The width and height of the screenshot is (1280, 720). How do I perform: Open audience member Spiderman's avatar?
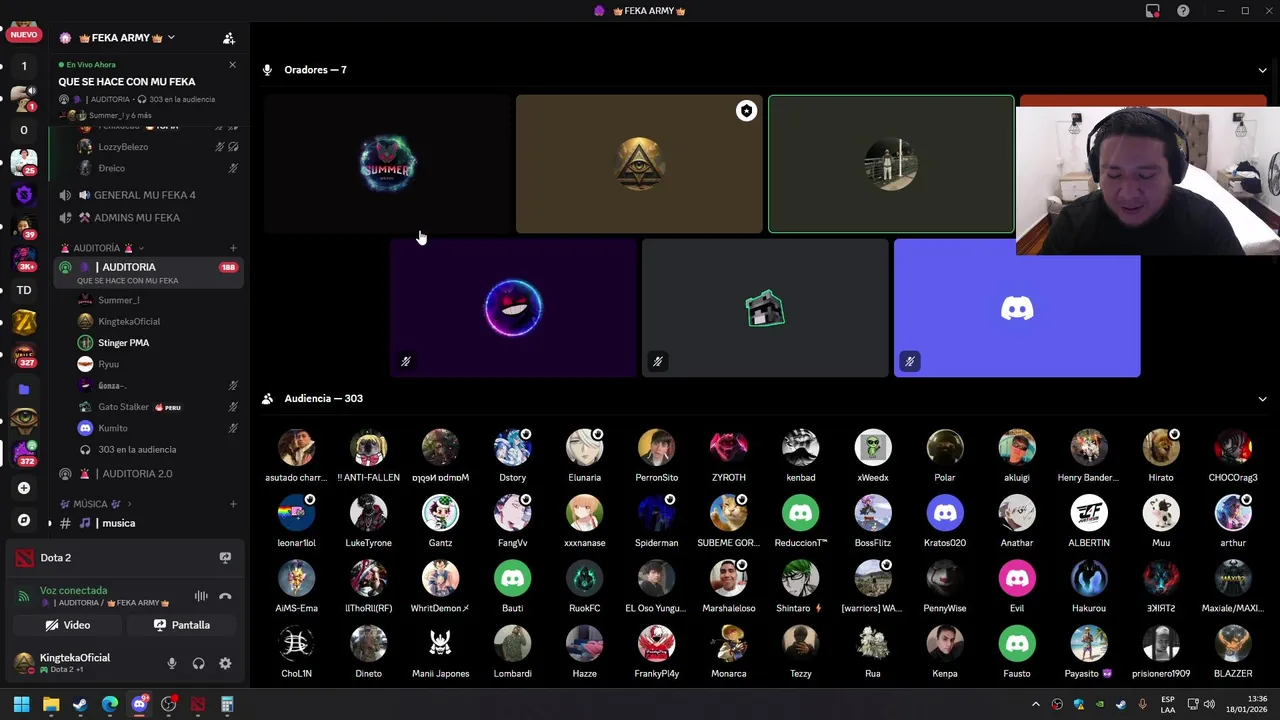pyautogui.click(x=656, y=514)
